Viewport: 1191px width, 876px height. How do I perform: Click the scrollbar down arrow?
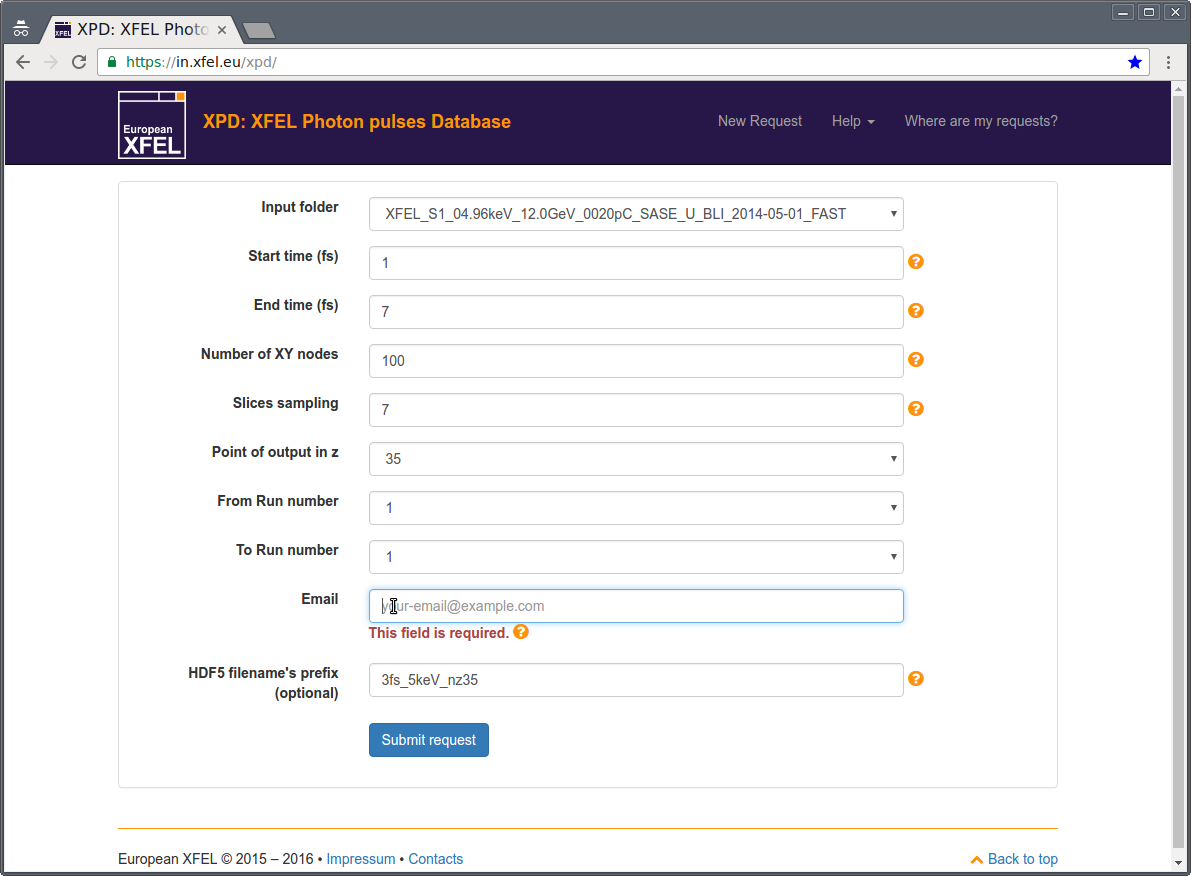tap(1178, 862)
